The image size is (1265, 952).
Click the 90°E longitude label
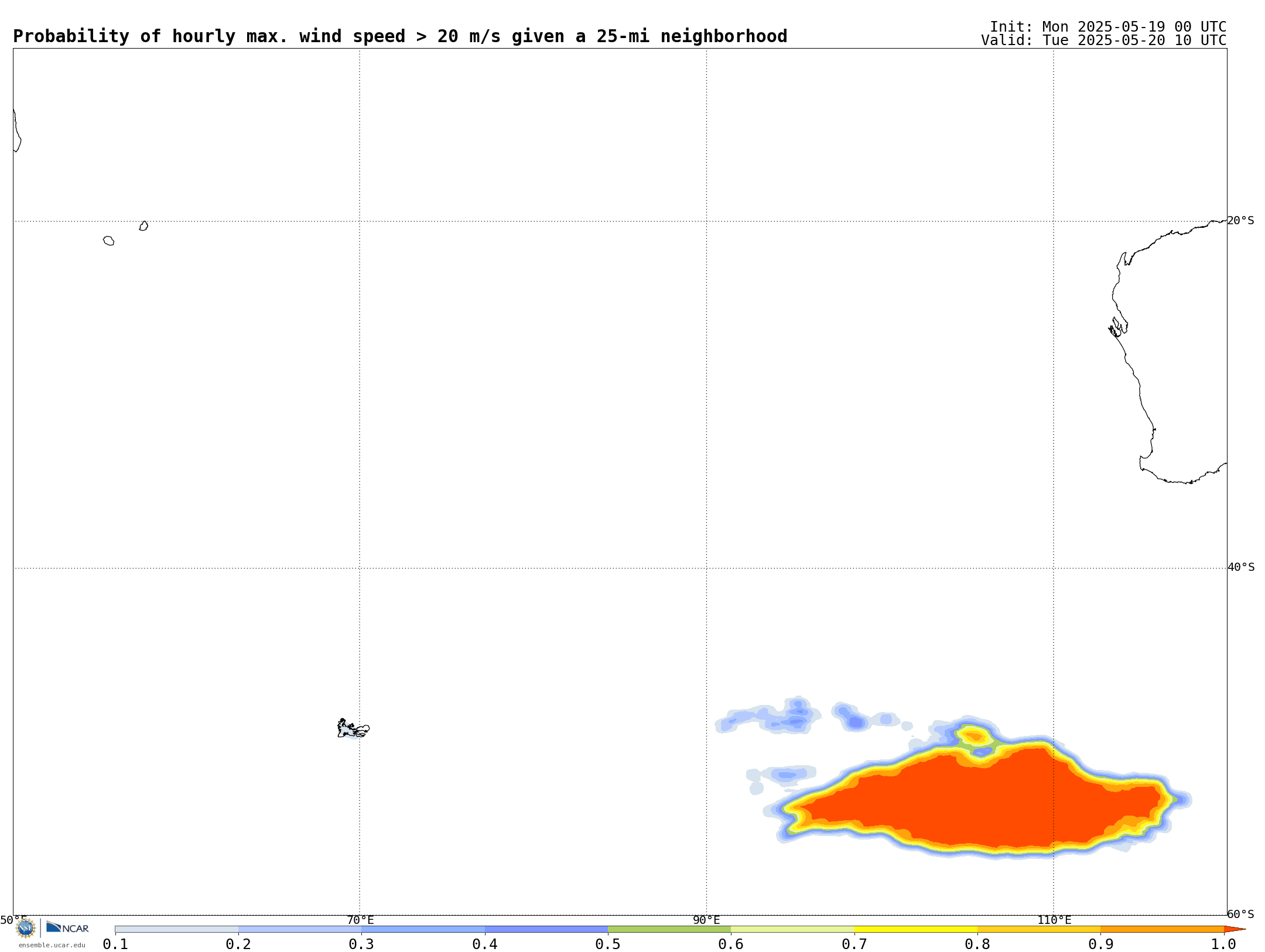tap(706, 920)
